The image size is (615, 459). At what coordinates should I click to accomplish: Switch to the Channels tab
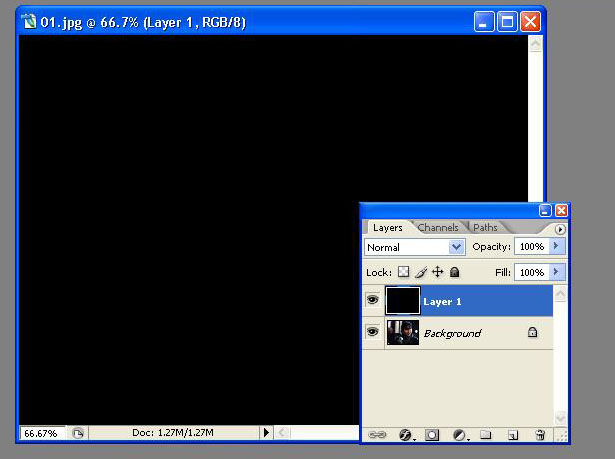point(438,228)
